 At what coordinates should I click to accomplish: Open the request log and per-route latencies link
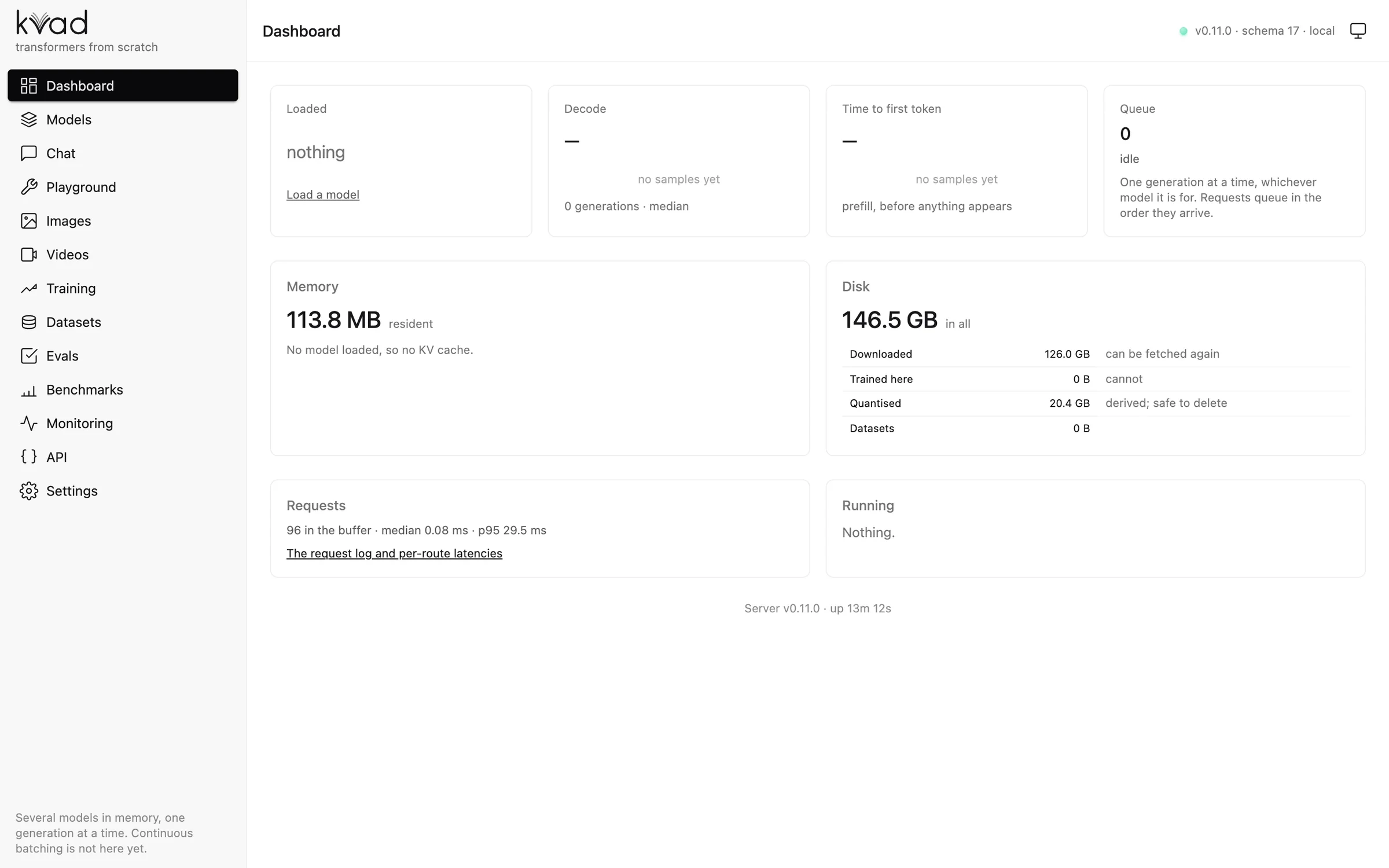click(394, 553)
